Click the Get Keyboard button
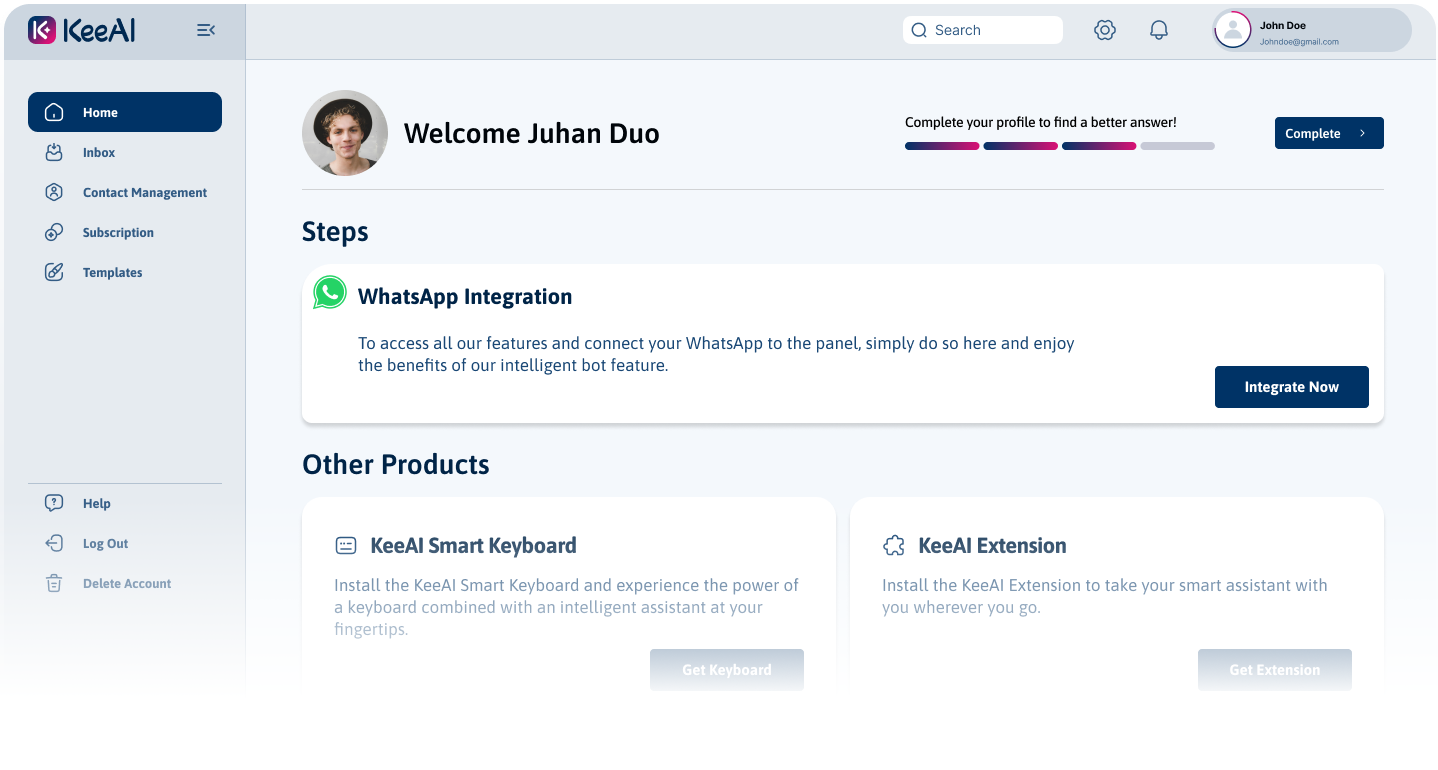Image resolution: width=1438 pixels, height=770 pixels. 727,669
